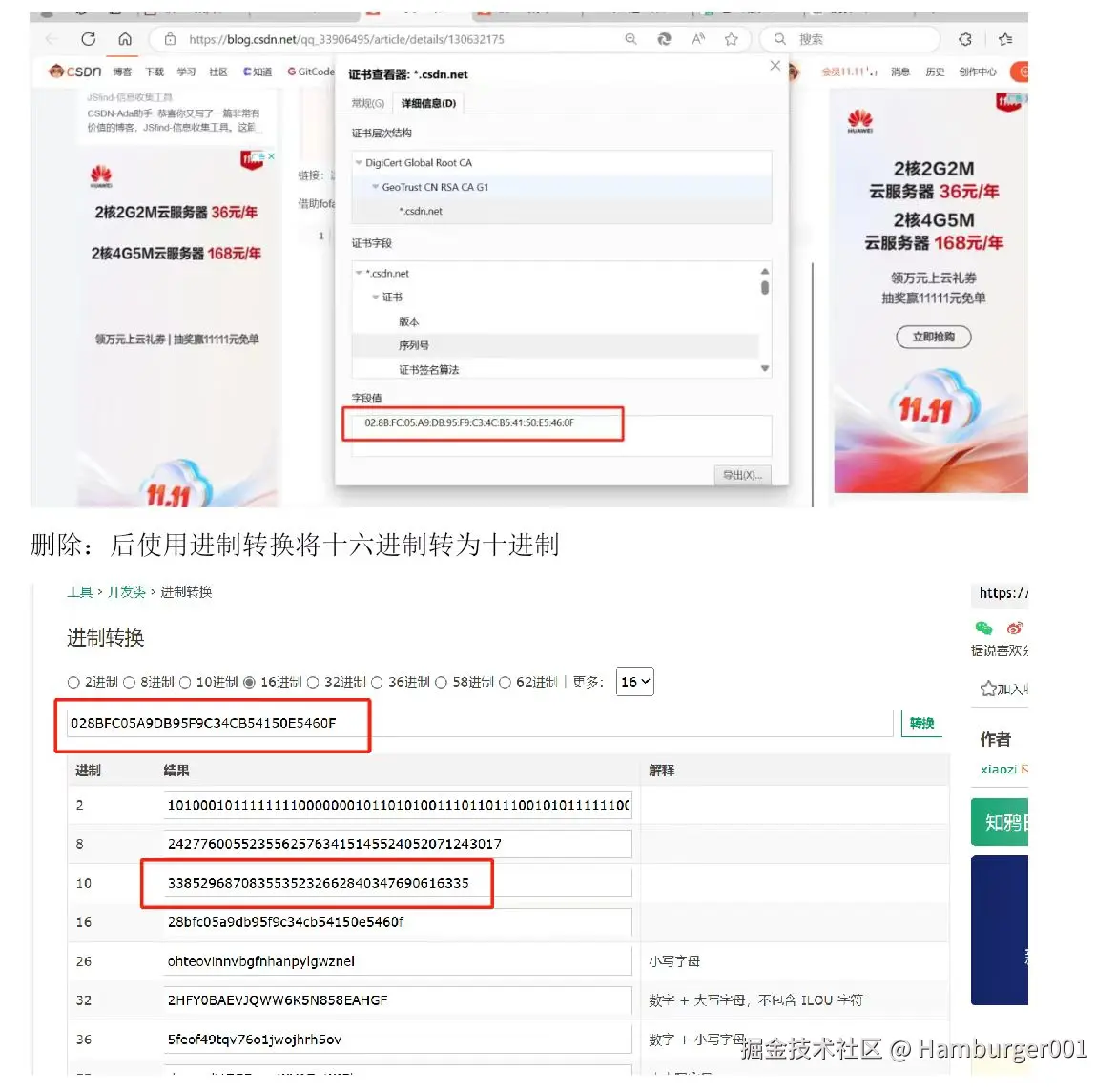Click the CSDN logo icon
This screenshot has height=1092, width=1116.
pyautogui.click(x=59, y=72)
